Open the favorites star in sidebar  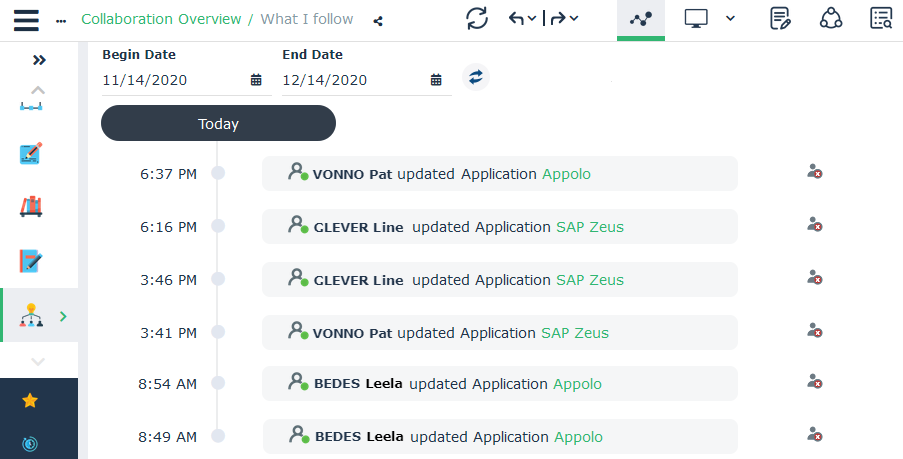pos(30,400)
